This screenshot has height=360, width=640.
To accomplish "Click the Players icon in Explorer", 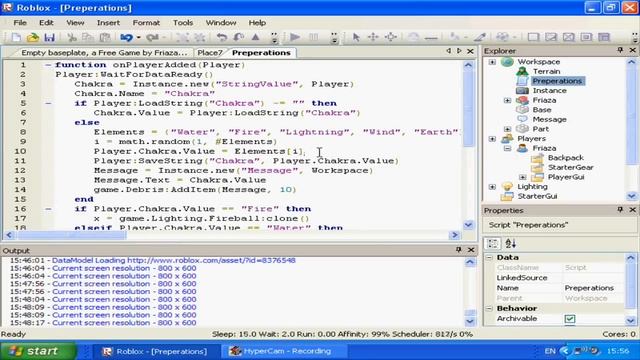I will point(507,138).
